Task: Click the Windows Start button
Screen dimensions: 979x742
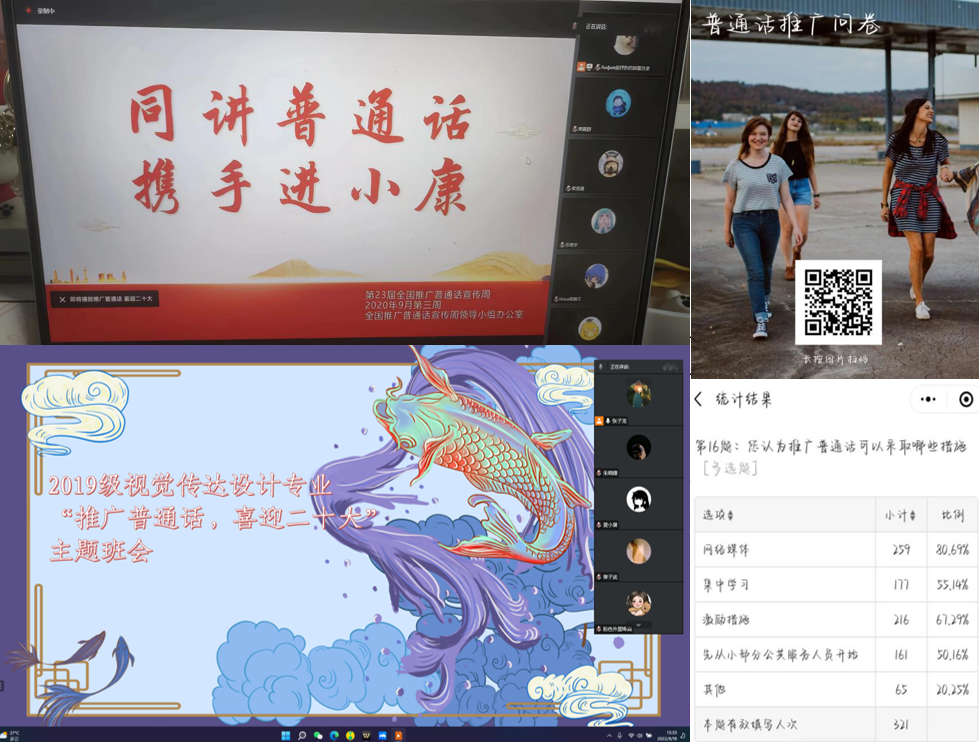Action: pyautogui.click(x=285, y=736)
